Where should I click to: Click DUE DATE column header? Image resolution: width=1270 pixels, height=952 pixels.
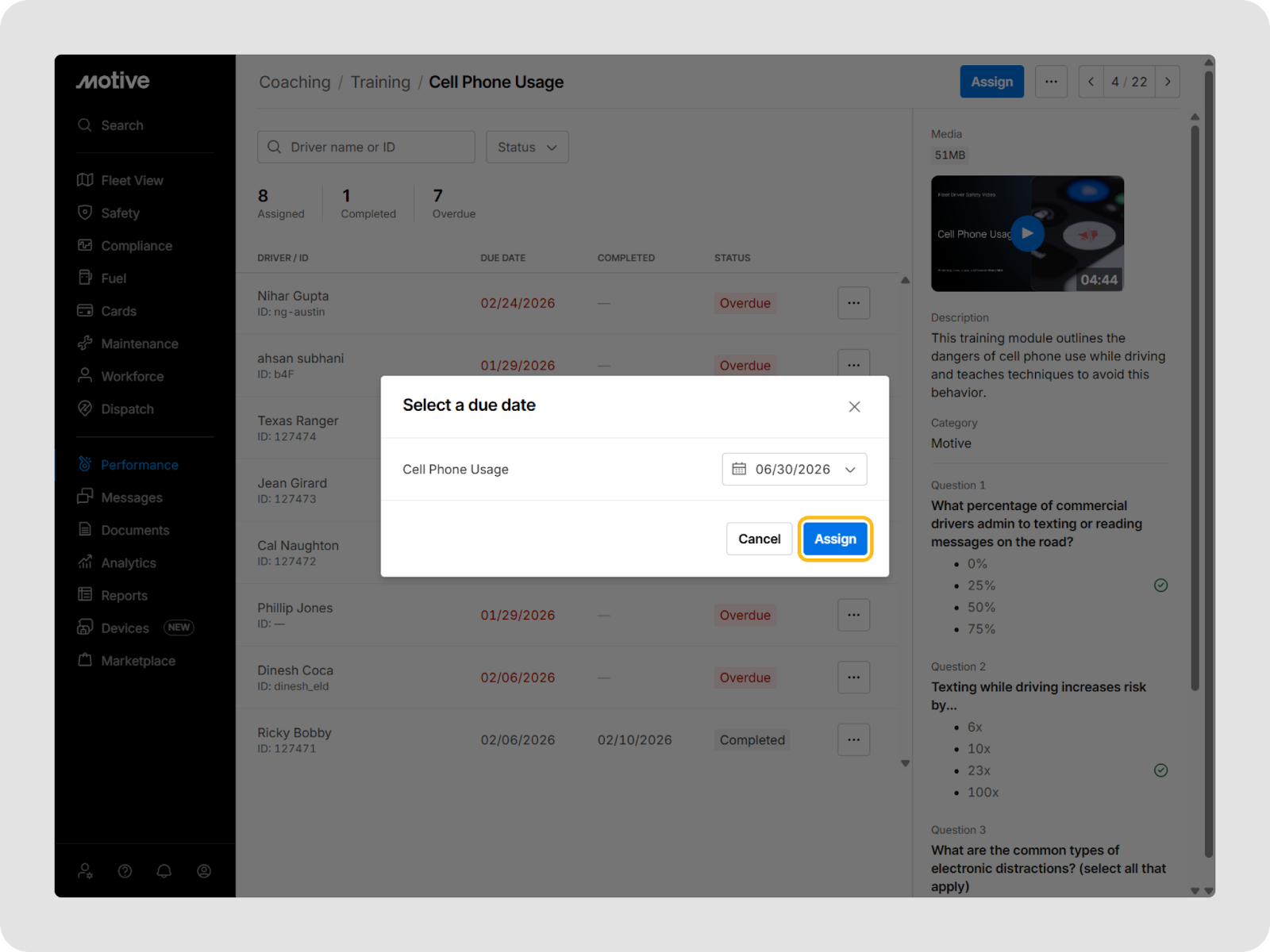click(x=502, y=258)
